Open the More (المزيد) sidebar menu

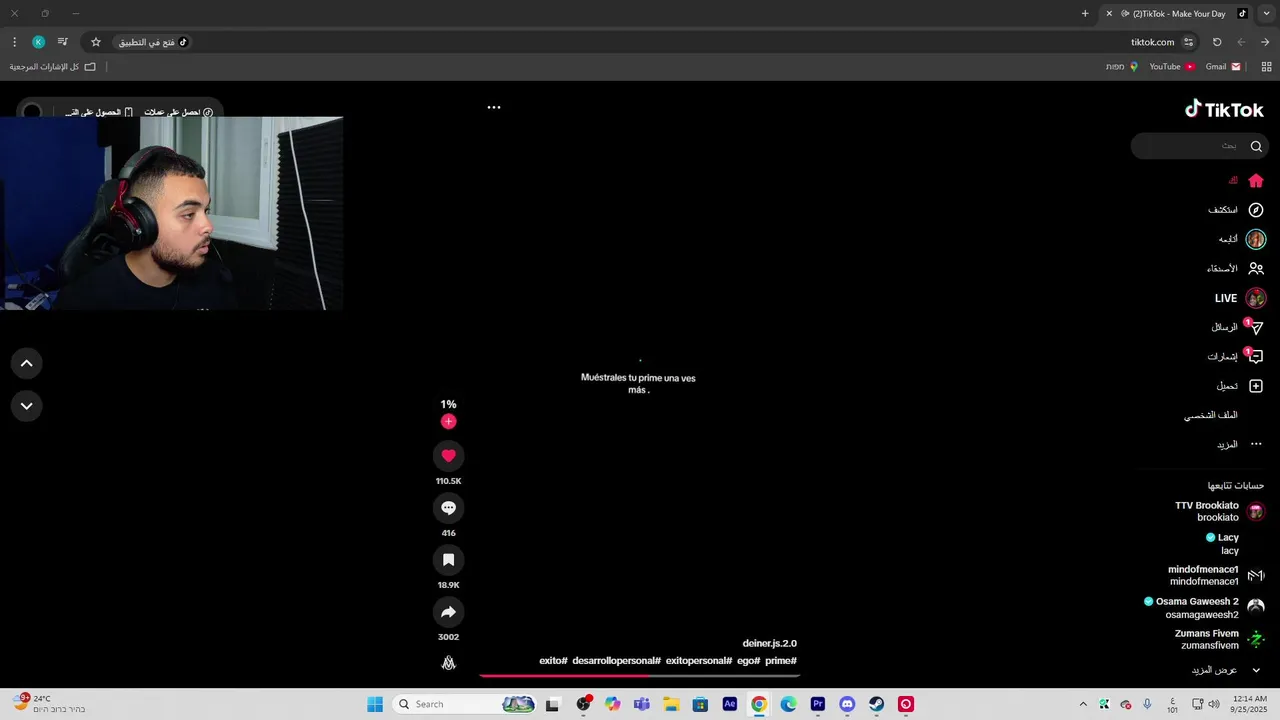1239,444
